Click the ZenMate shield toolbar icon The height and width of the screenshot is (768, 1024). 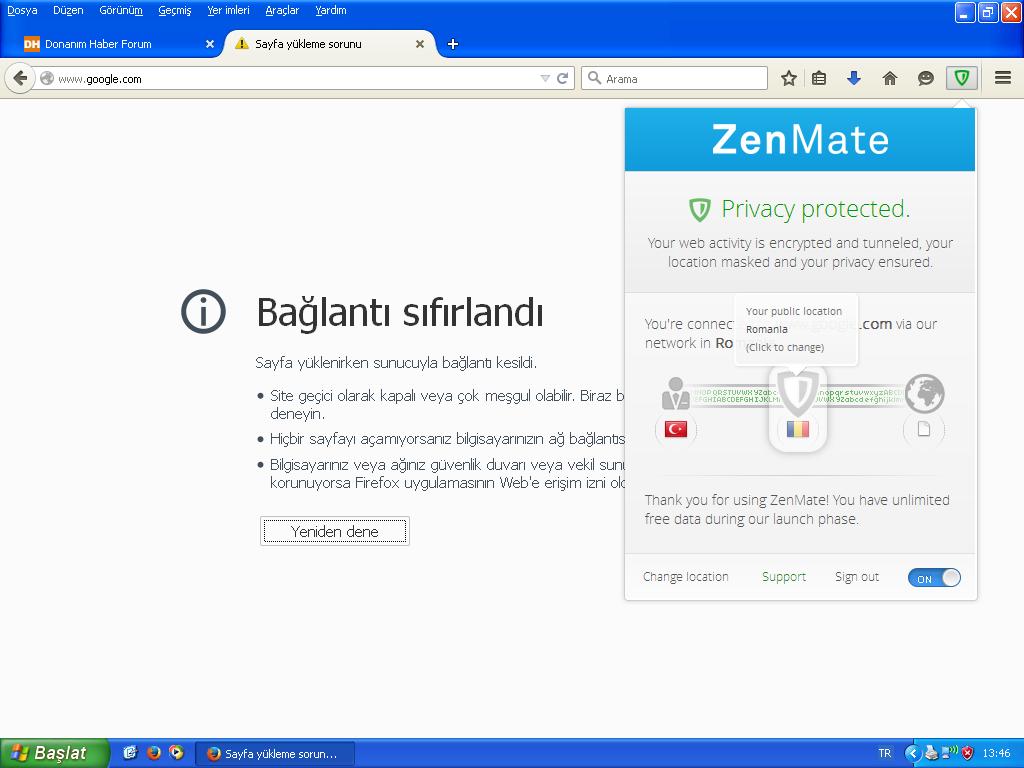(x=961, y=78)
